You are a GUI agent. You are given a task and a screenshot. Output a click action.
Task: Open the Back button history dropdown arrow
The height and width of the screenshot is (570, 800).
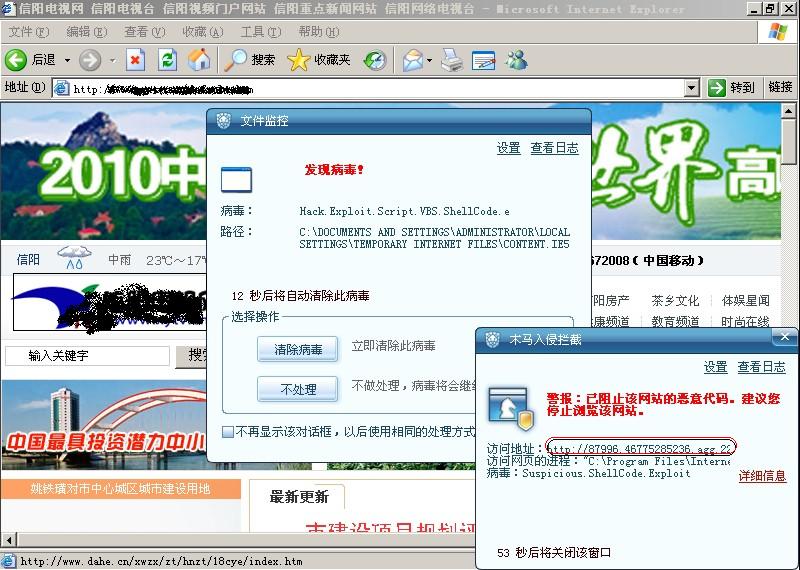67,60
